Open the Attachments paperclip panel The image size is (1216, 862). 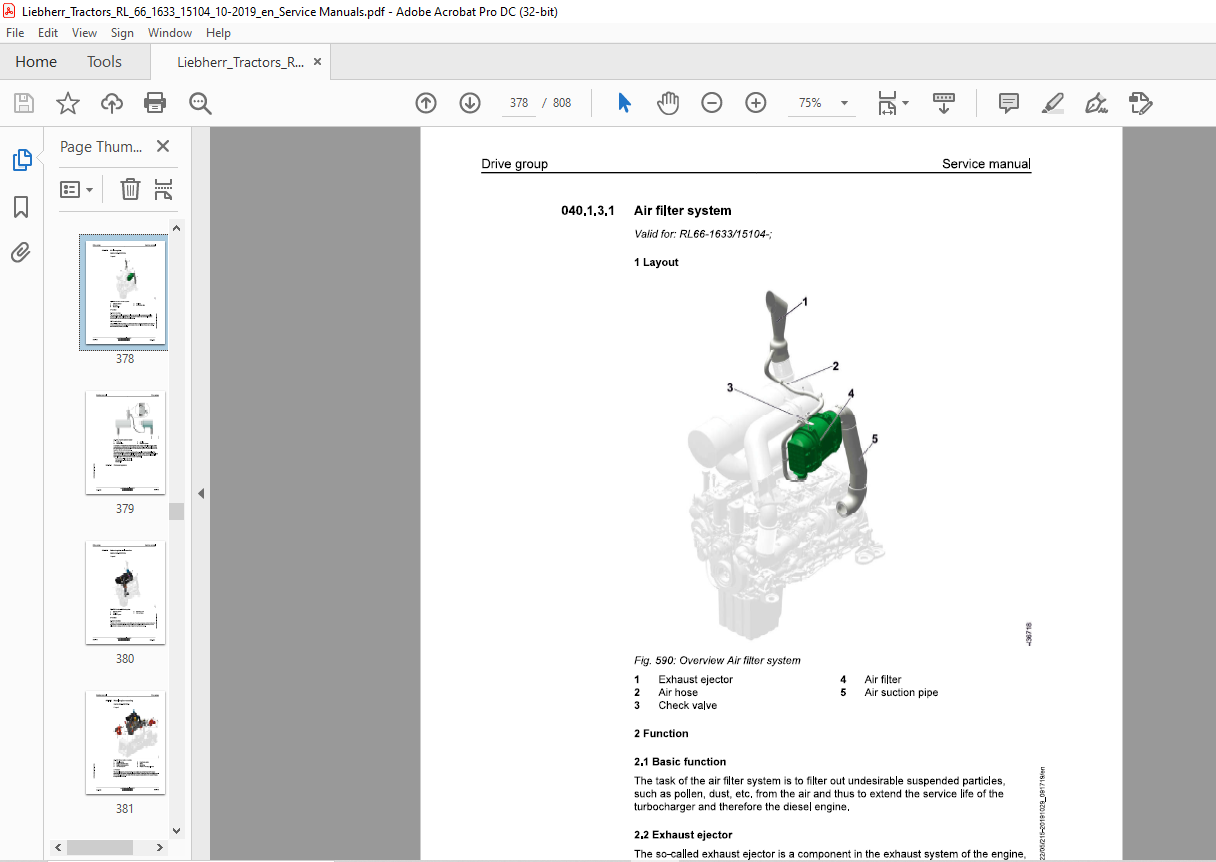tap(21, 252)
